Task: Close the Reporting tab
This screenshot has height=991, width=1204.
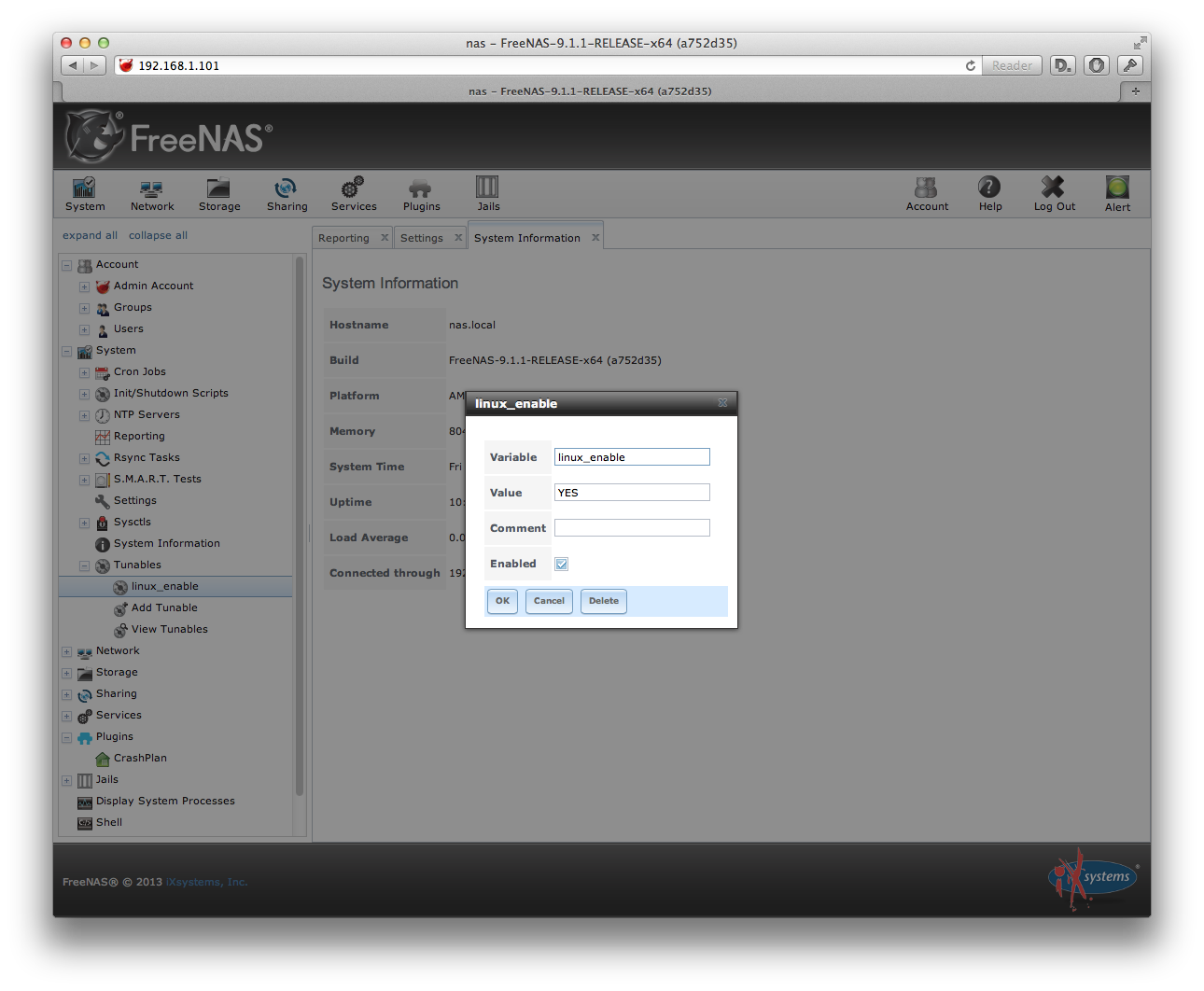Action: 385,238
